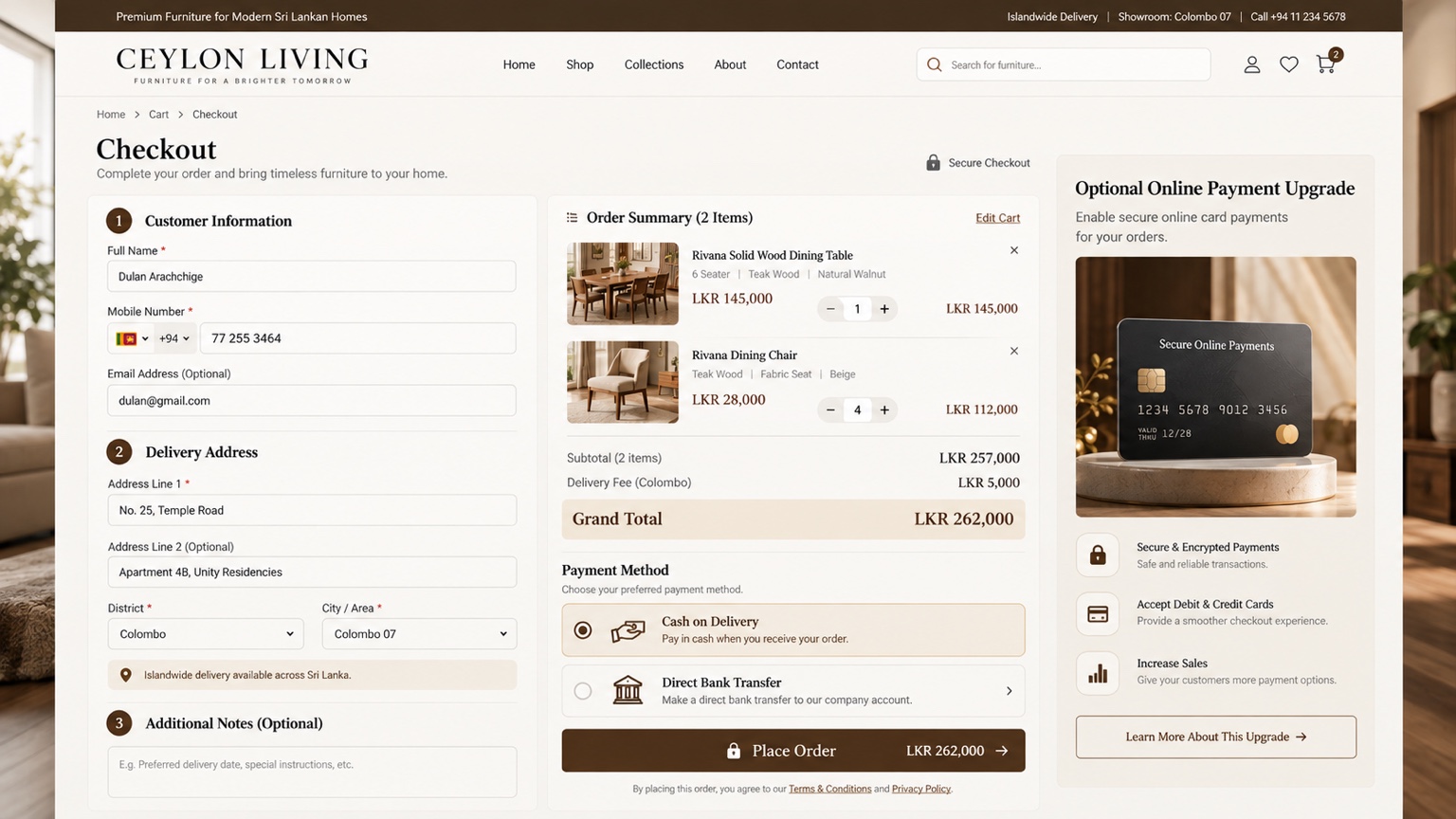Click the Full Name input field
This screenshot has width=1456, height=819.
tap(311, 276)
